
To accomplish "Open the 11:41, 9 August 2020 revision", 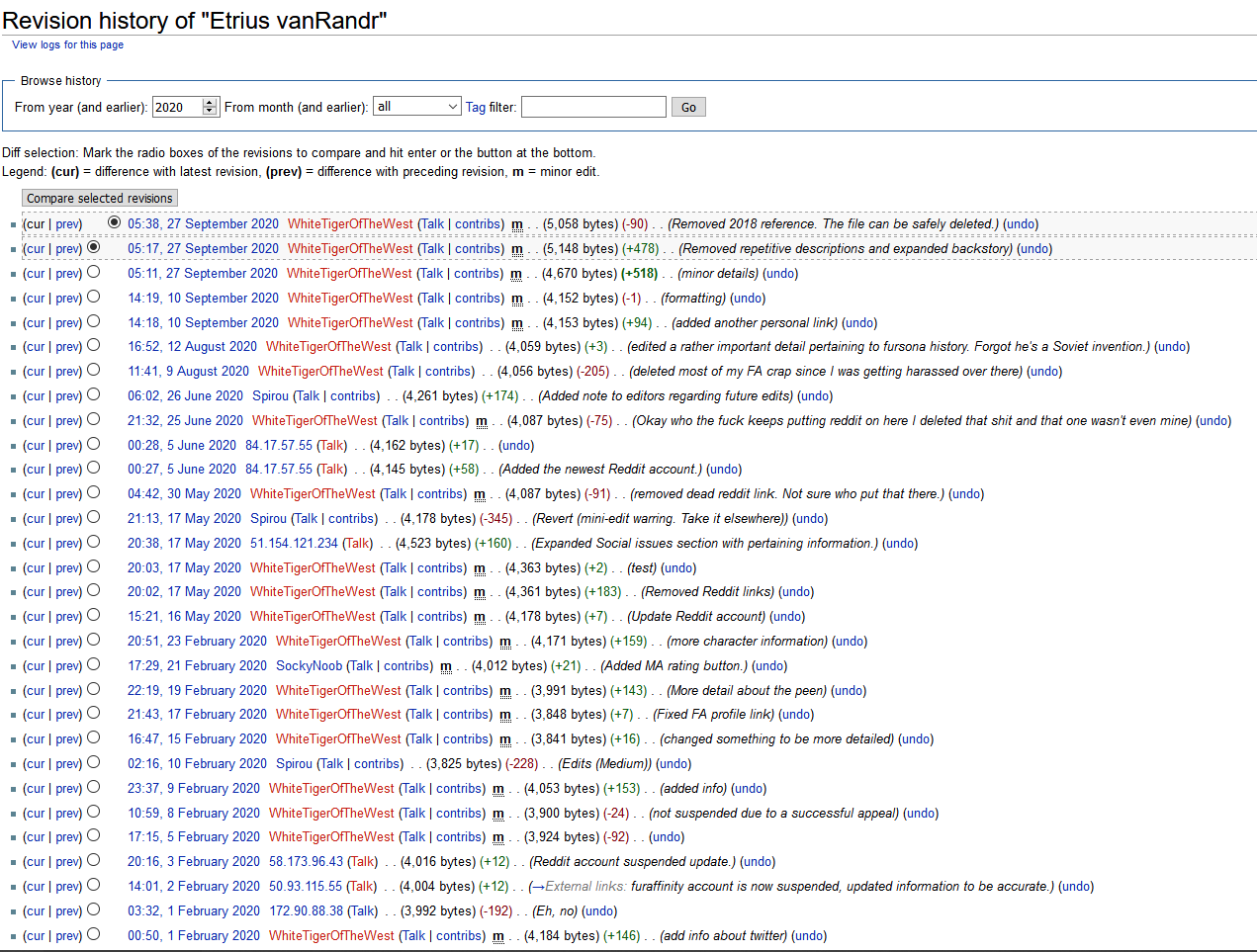I will [188, 372].
